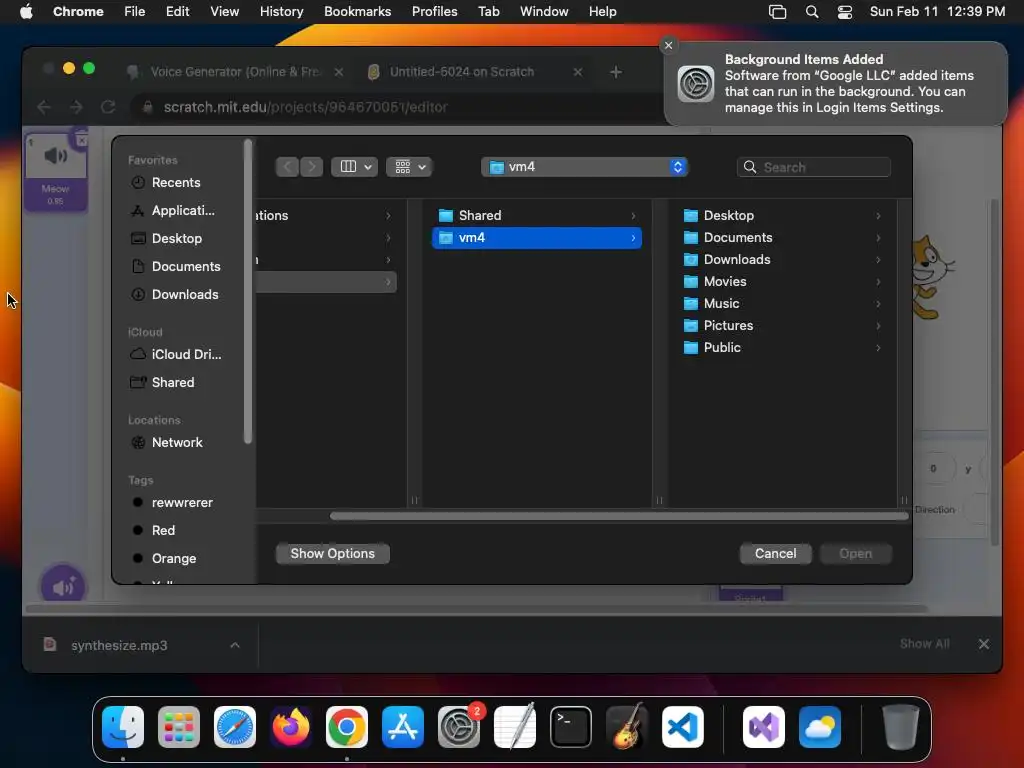
Task: Click the Search field in the file dialog
Action: [x=814, y=167]
